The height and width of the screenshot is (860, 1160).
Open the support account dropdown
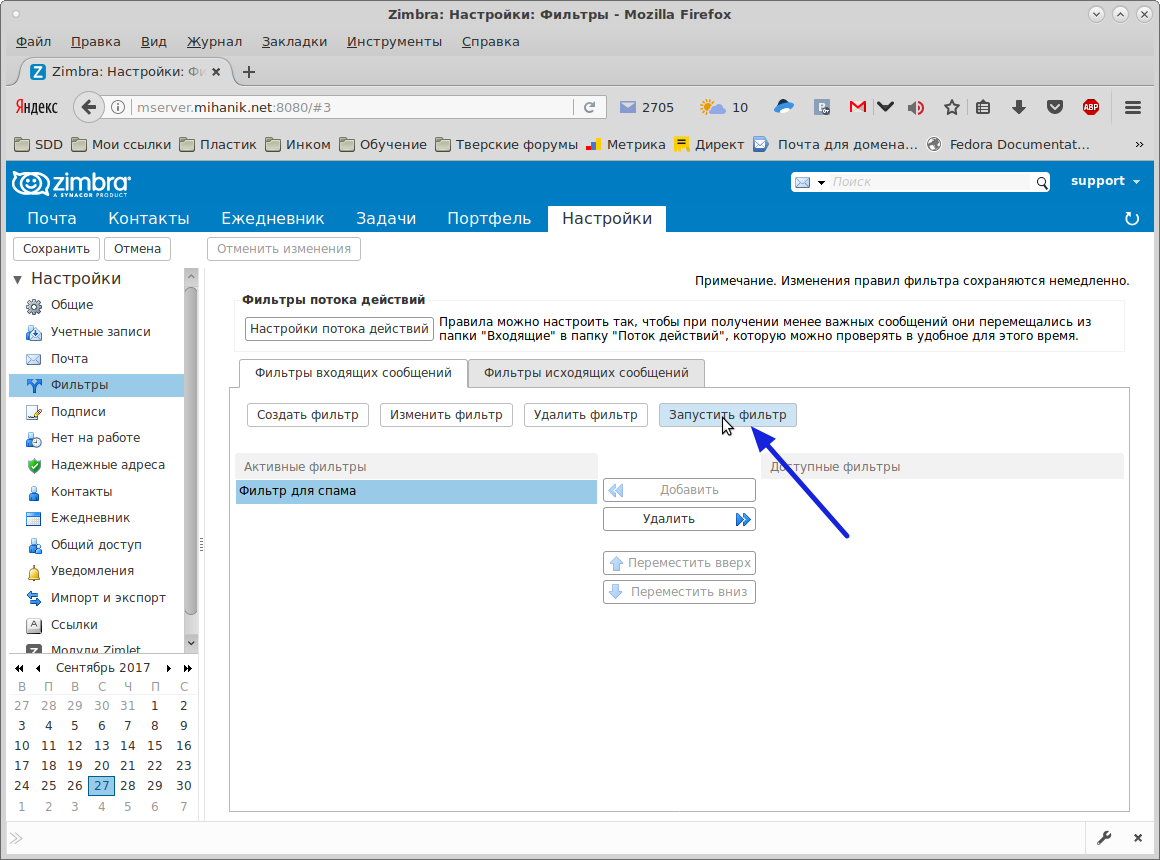[1105, 181]
